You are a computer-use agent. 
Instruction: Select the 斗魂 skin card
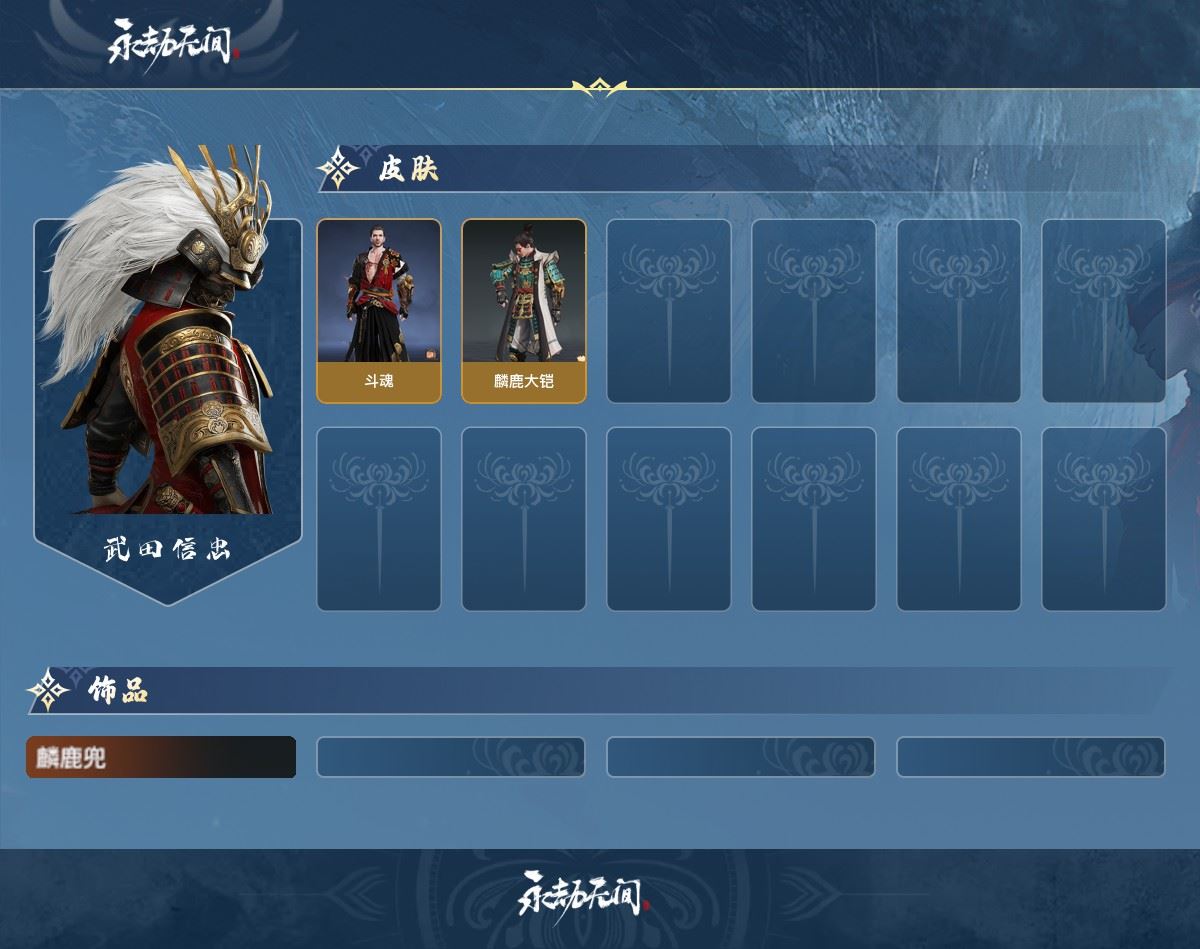[379, 311]
